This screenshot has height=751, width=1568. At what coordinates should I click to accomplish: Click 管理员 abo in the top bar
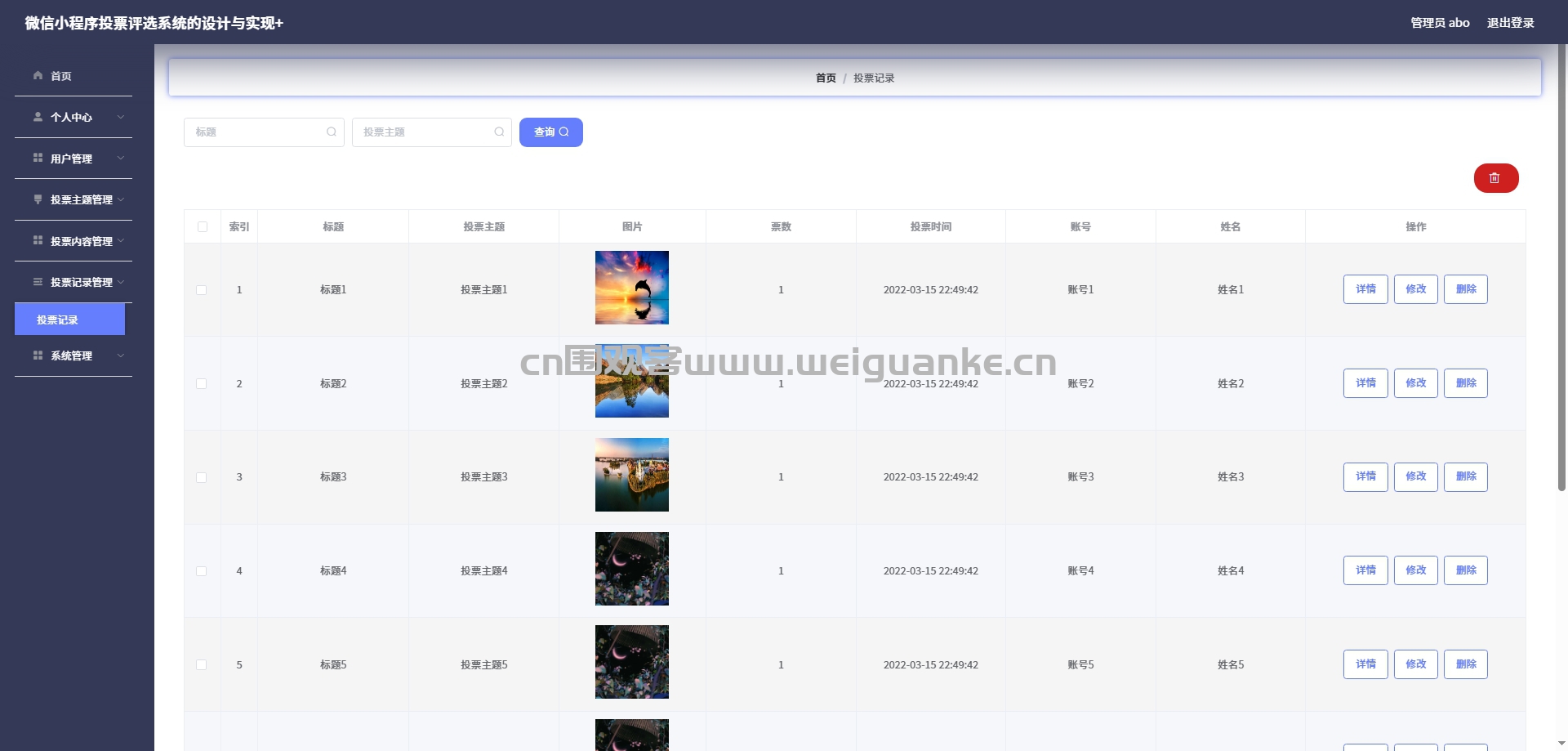1440,23
